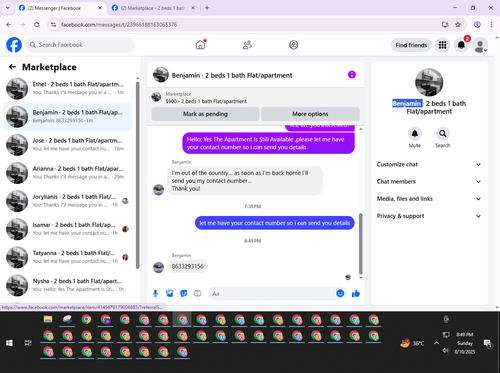500x373 pixels.
Task: Click the conversation list scrollbar
Action: click(x=138, y=175)
